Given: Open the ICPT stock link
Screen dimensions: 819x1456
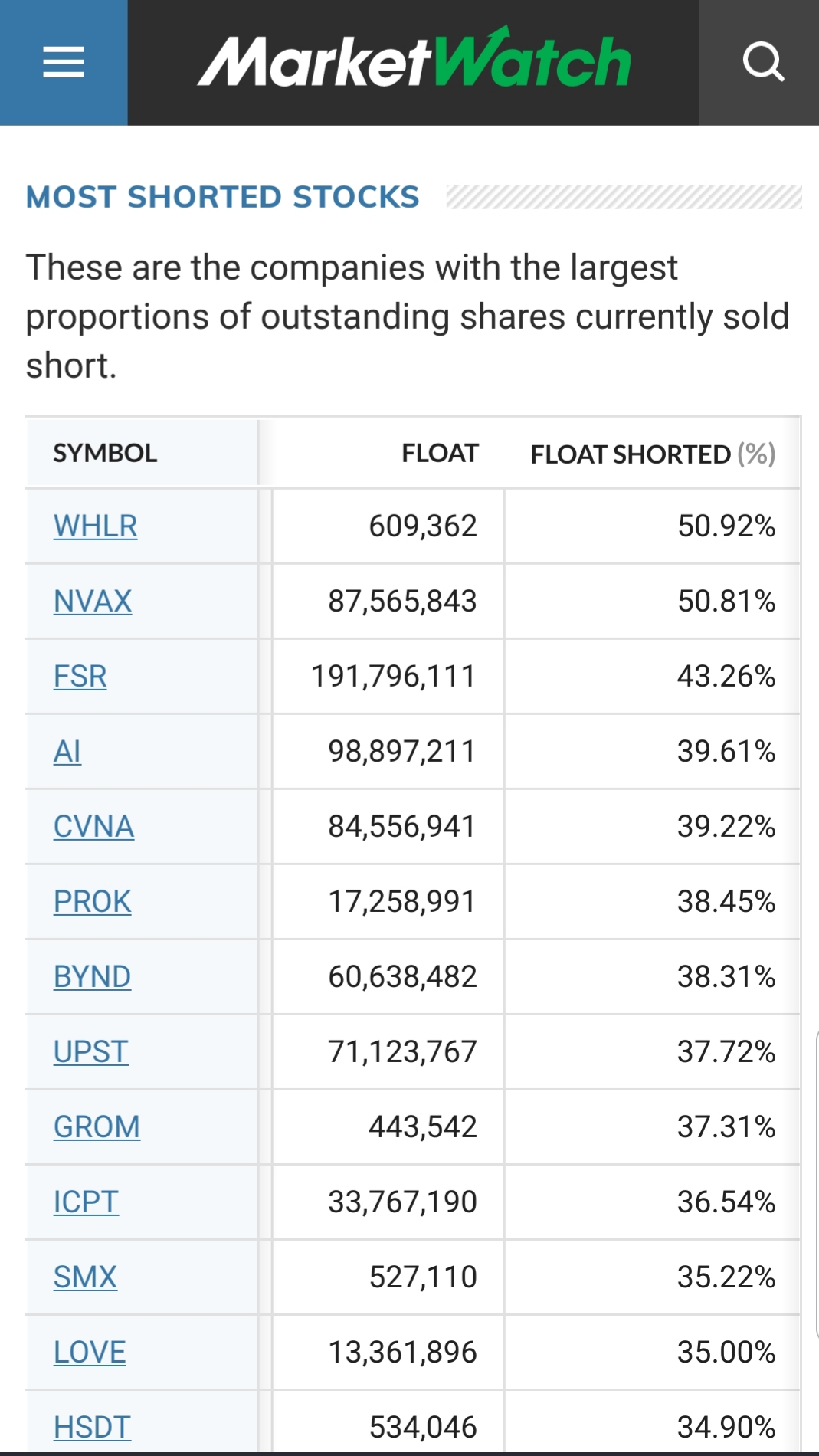Looking at the screenshot, I should [86, 1202].
